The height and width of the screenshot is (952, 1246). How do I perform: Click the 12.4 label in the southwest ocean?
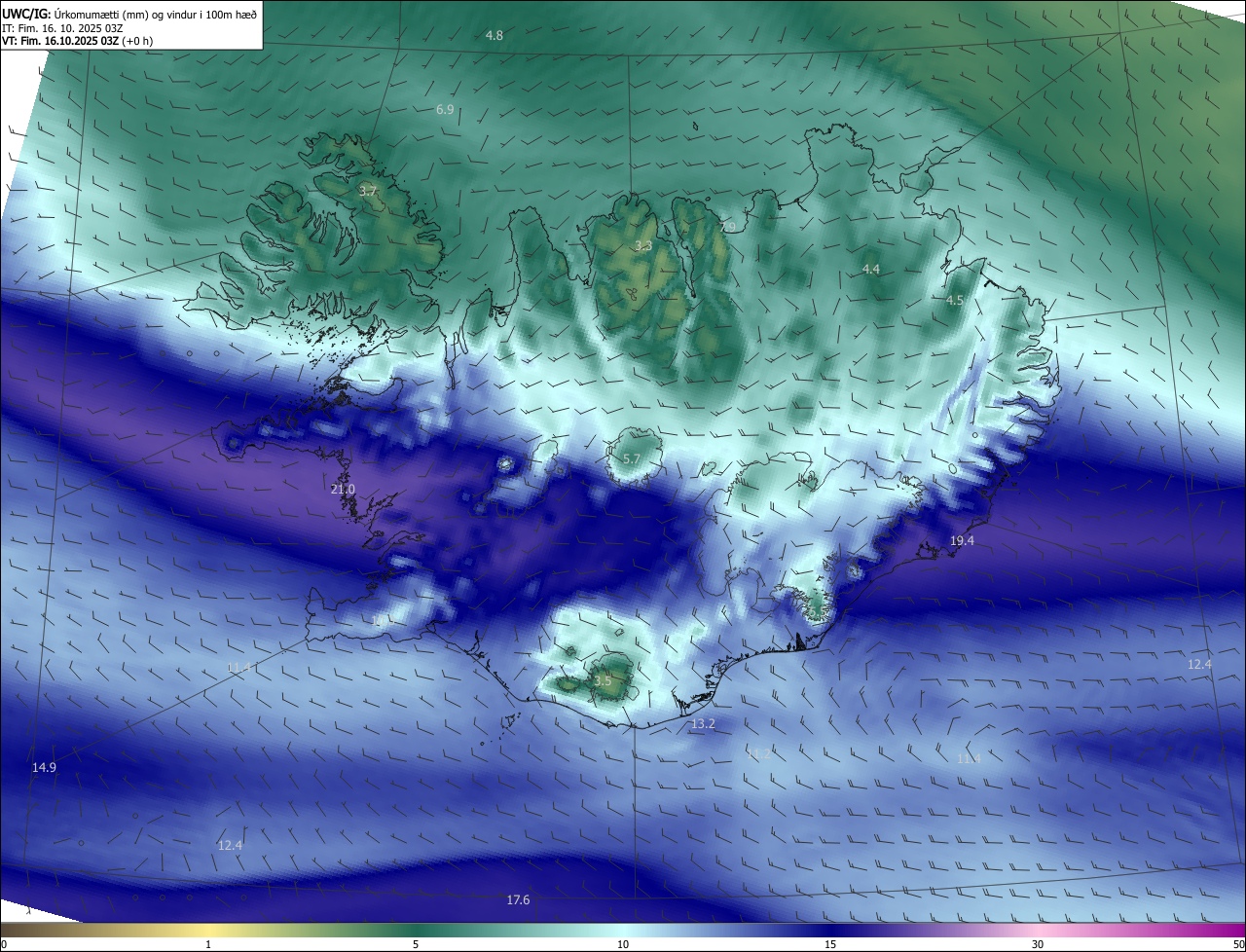click(x=230, y=846)
